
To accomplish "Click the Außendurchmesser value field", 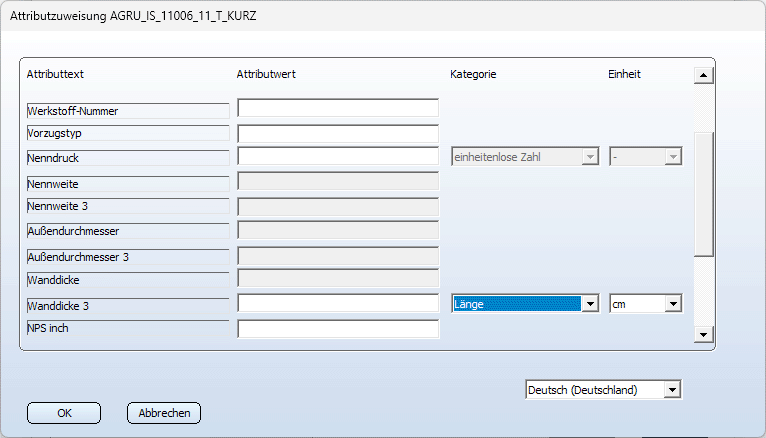I will click(338, 230).
